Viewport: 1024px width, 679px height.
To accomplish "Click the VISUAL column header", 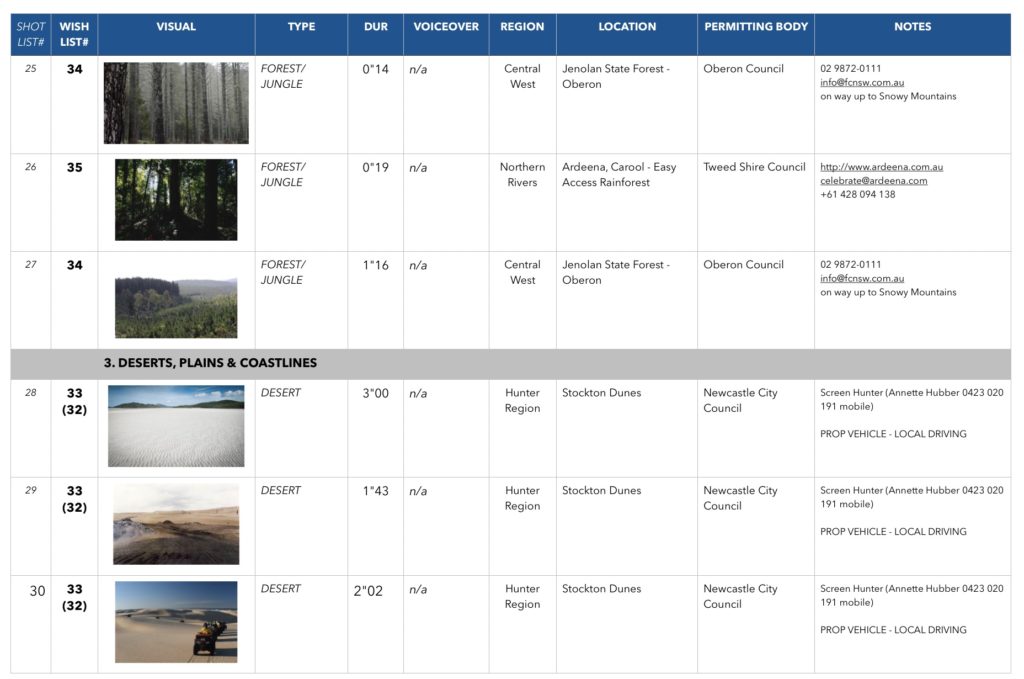I will pyautogui.click(x=176, y=34).
